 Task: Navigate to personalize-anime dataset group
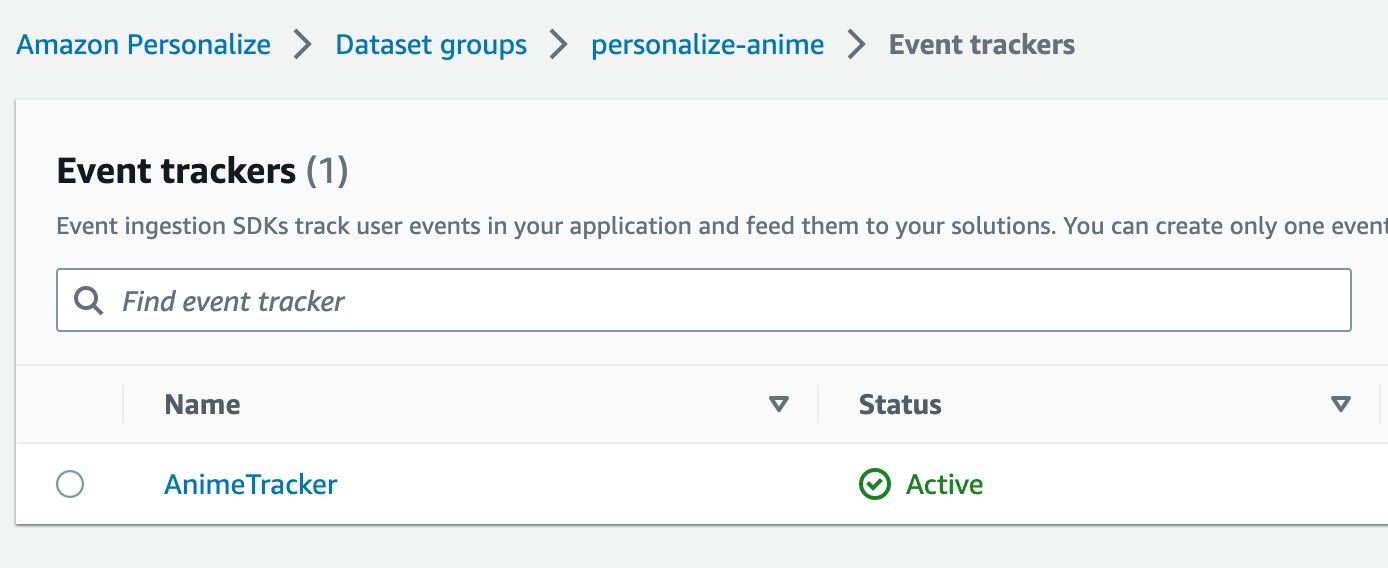tap(708, 45)
